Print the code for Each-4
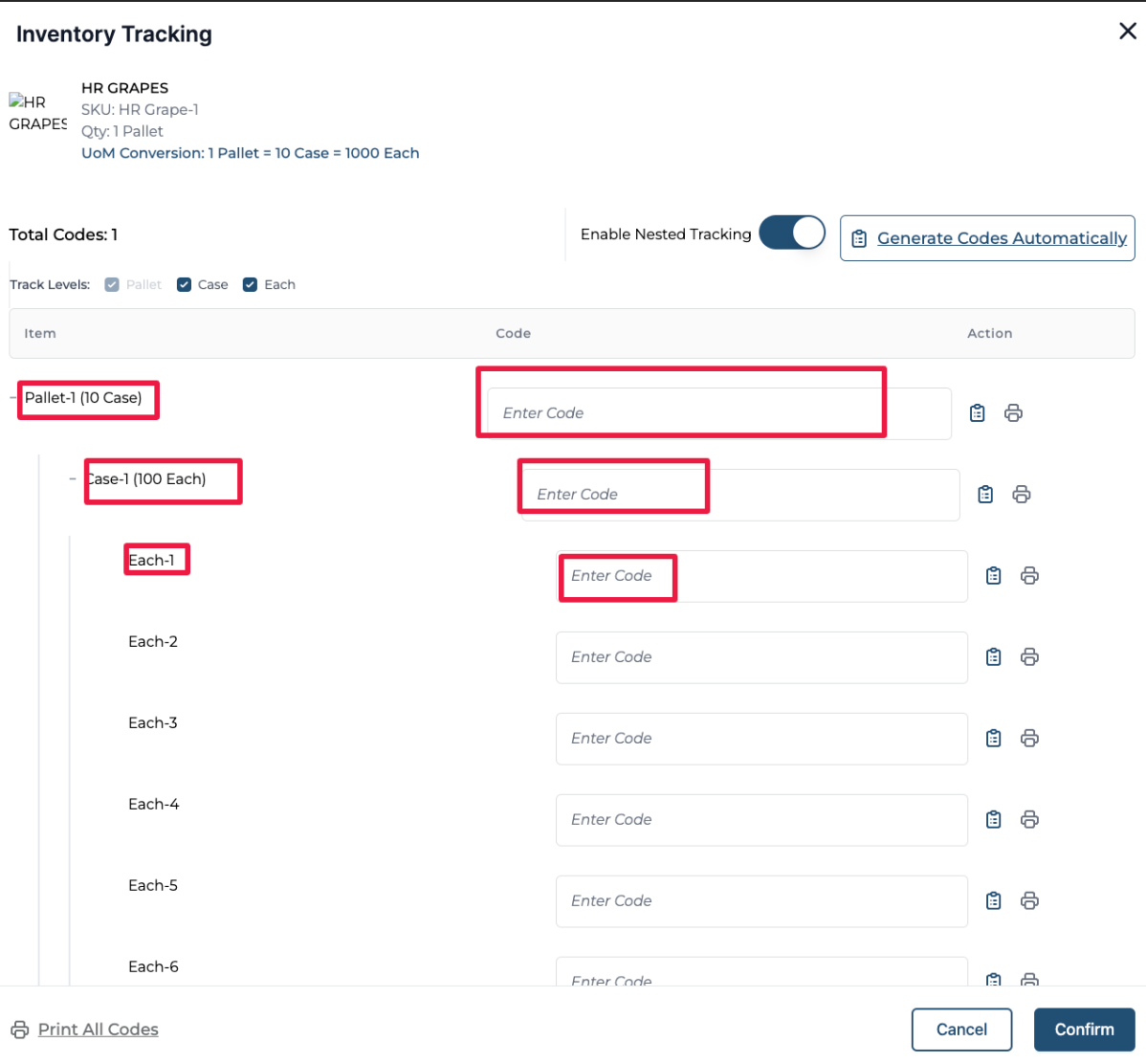 [1029, 820]
